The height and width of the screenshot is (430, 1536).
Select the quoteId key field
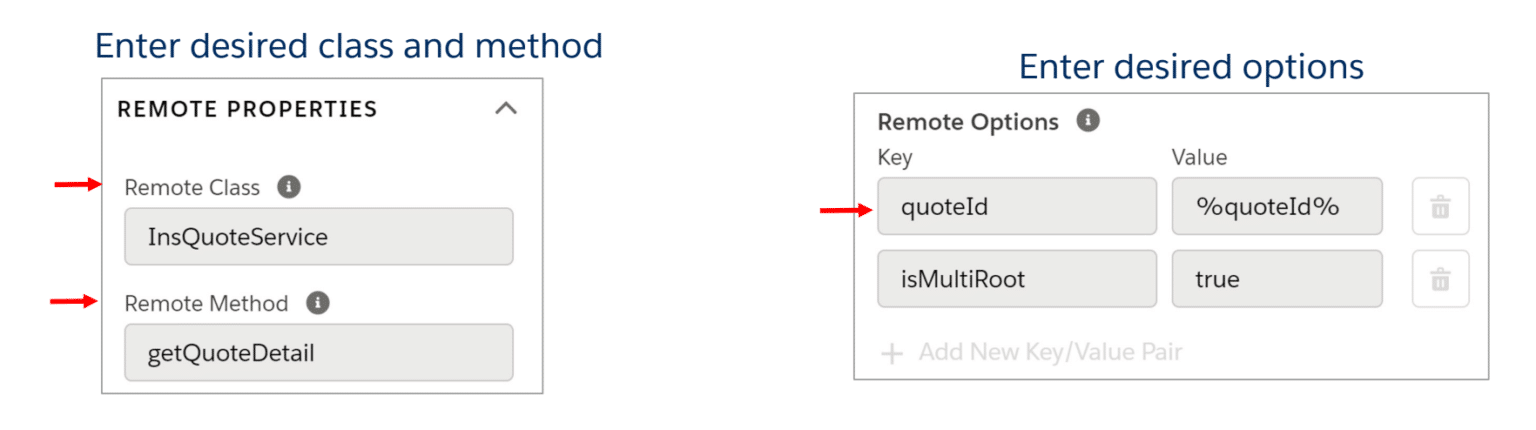coord(1016,207)
